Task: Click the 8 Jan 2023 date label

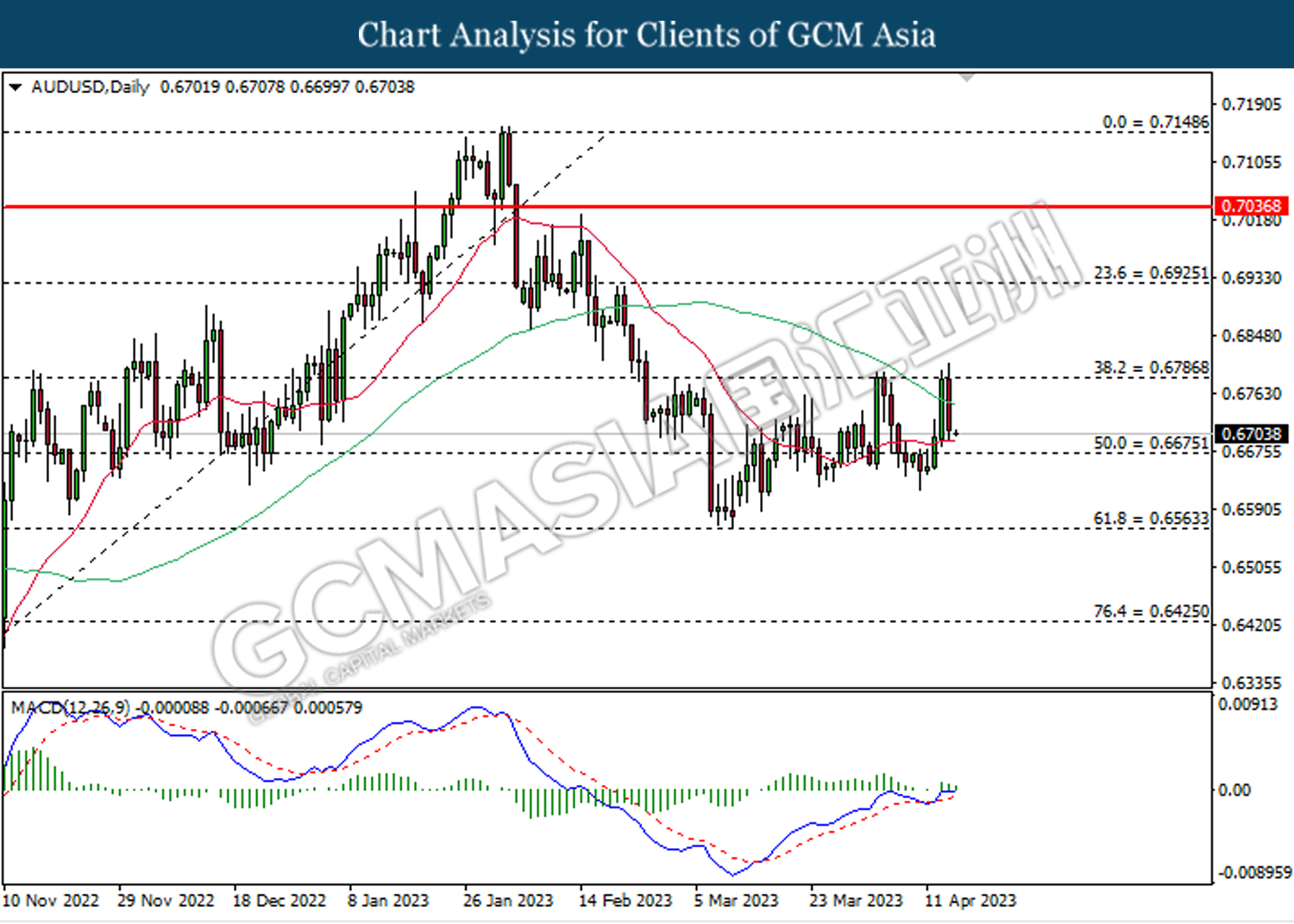Action: [x=388, y=901]
